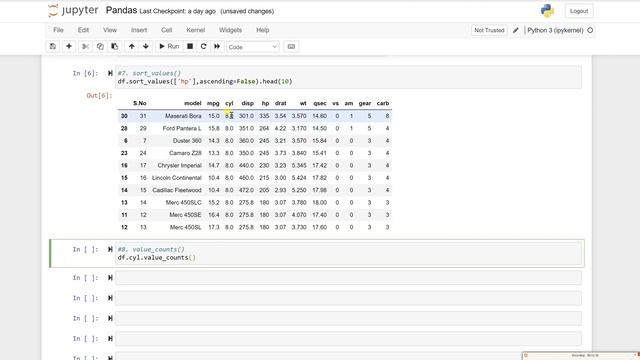Click the 'S.No' column header

pos(140,103)
